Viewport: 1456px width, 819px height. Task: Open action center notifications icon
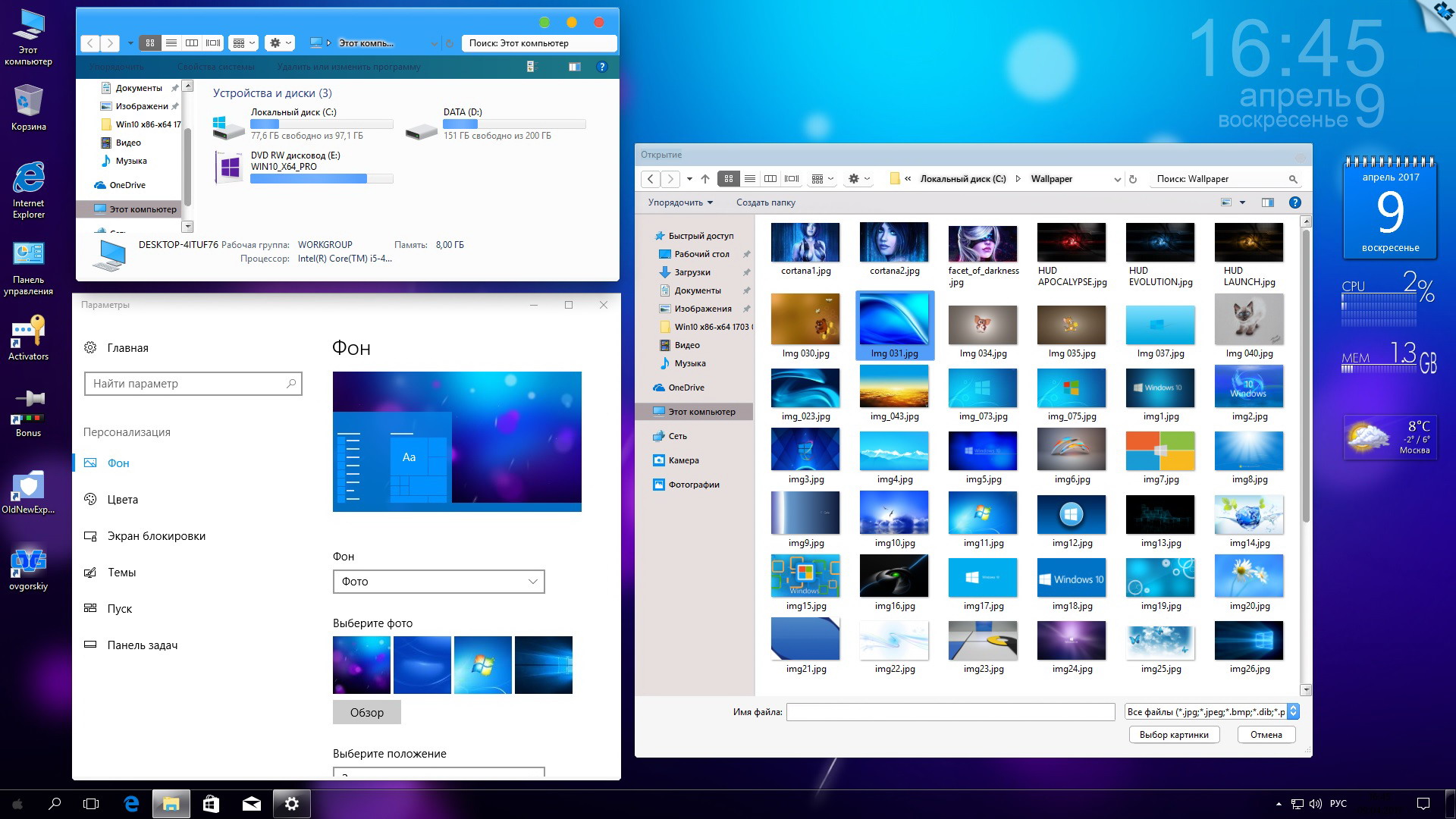click(1423, 804)
